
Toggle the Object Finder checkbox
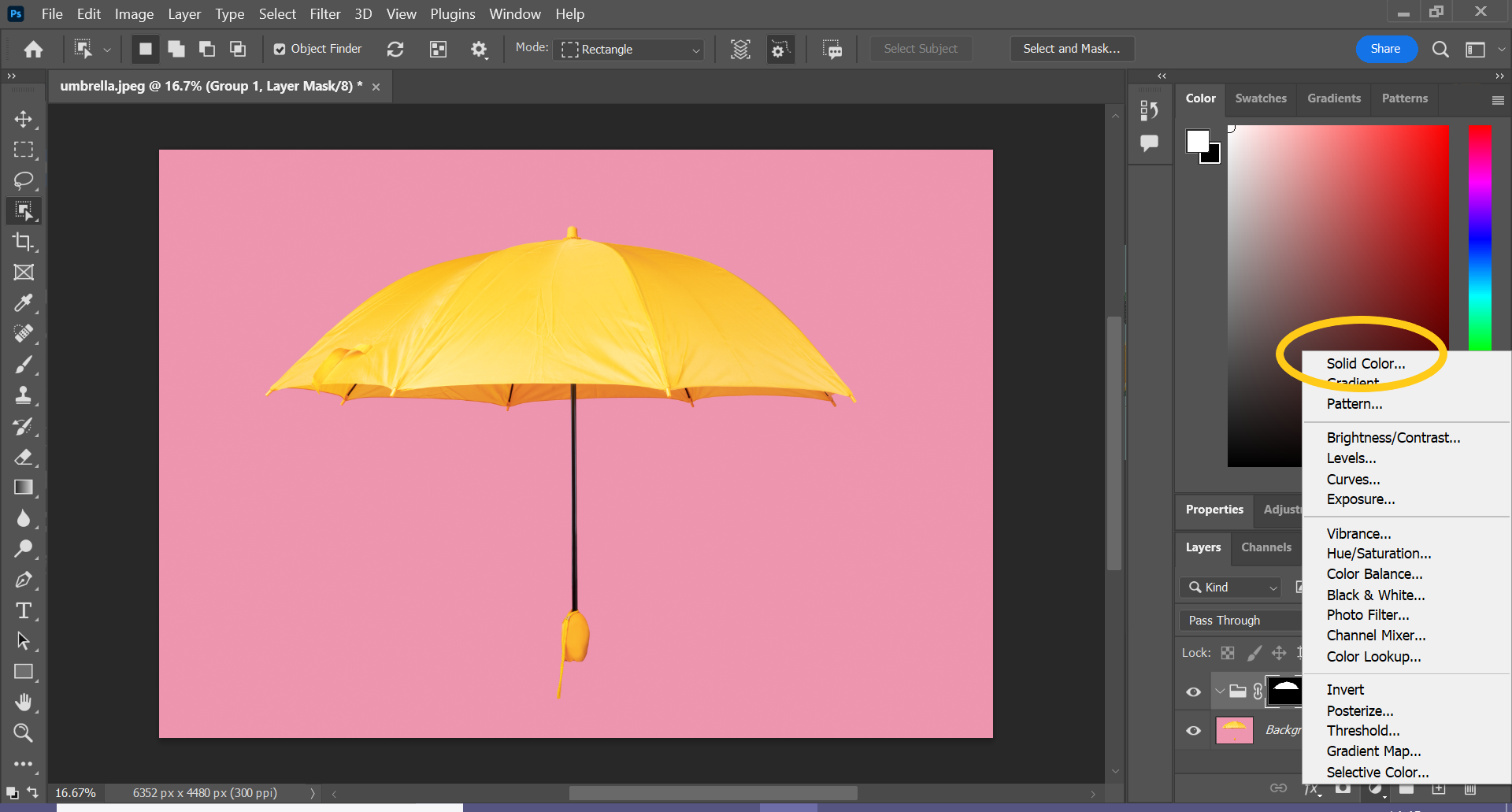pyautogui.click(x=280, y=49)
